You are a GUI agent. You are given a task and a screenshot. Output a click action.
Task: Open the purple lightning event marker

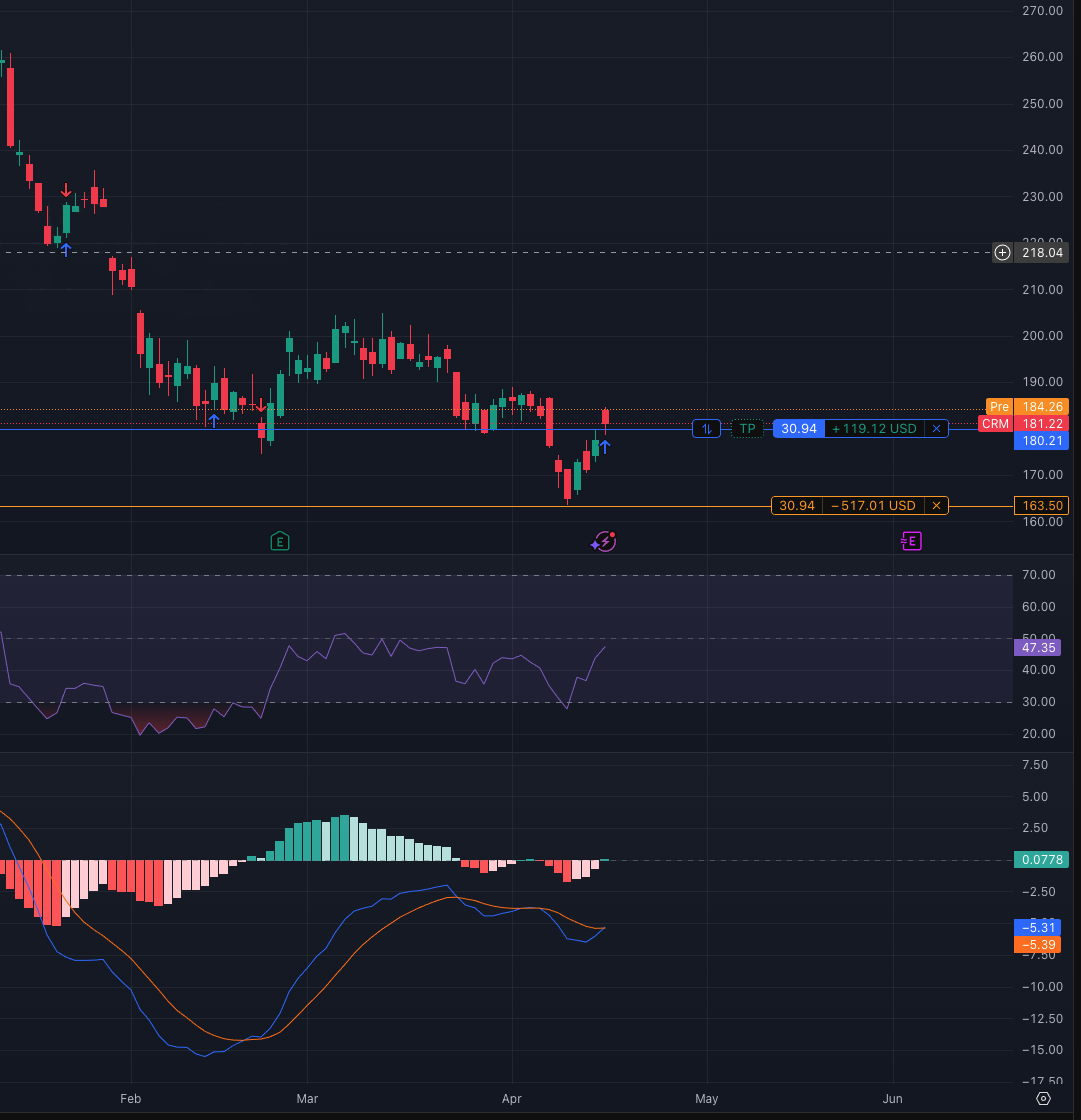pos(604,541)
